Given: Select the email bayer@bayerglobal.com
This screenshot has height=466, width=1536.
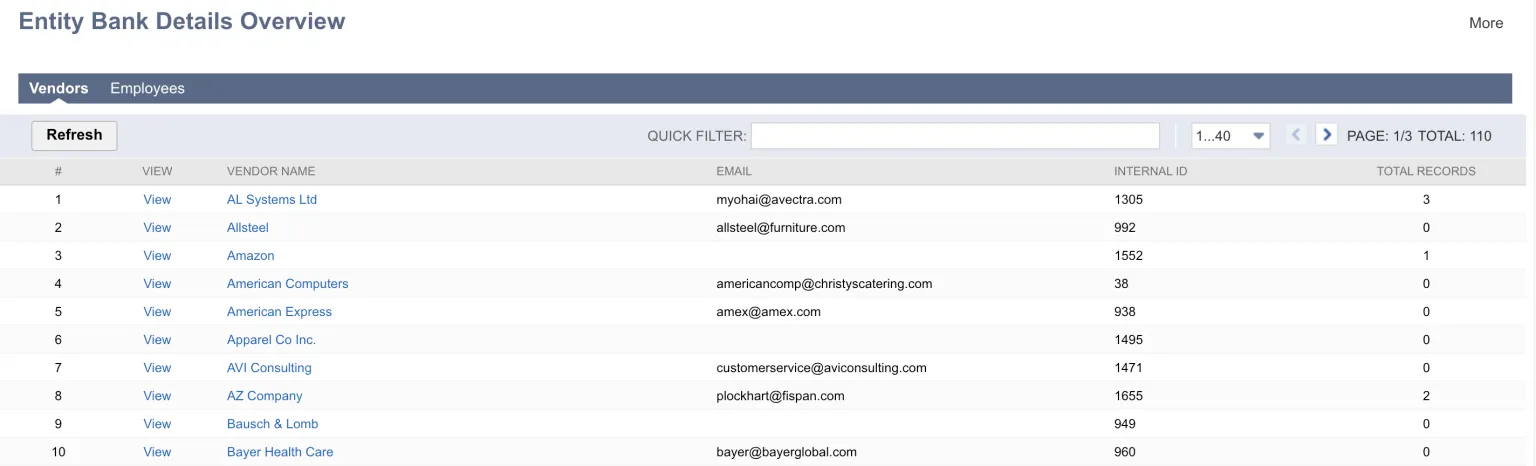Looking at the screenshot, I should pos(786,452).
